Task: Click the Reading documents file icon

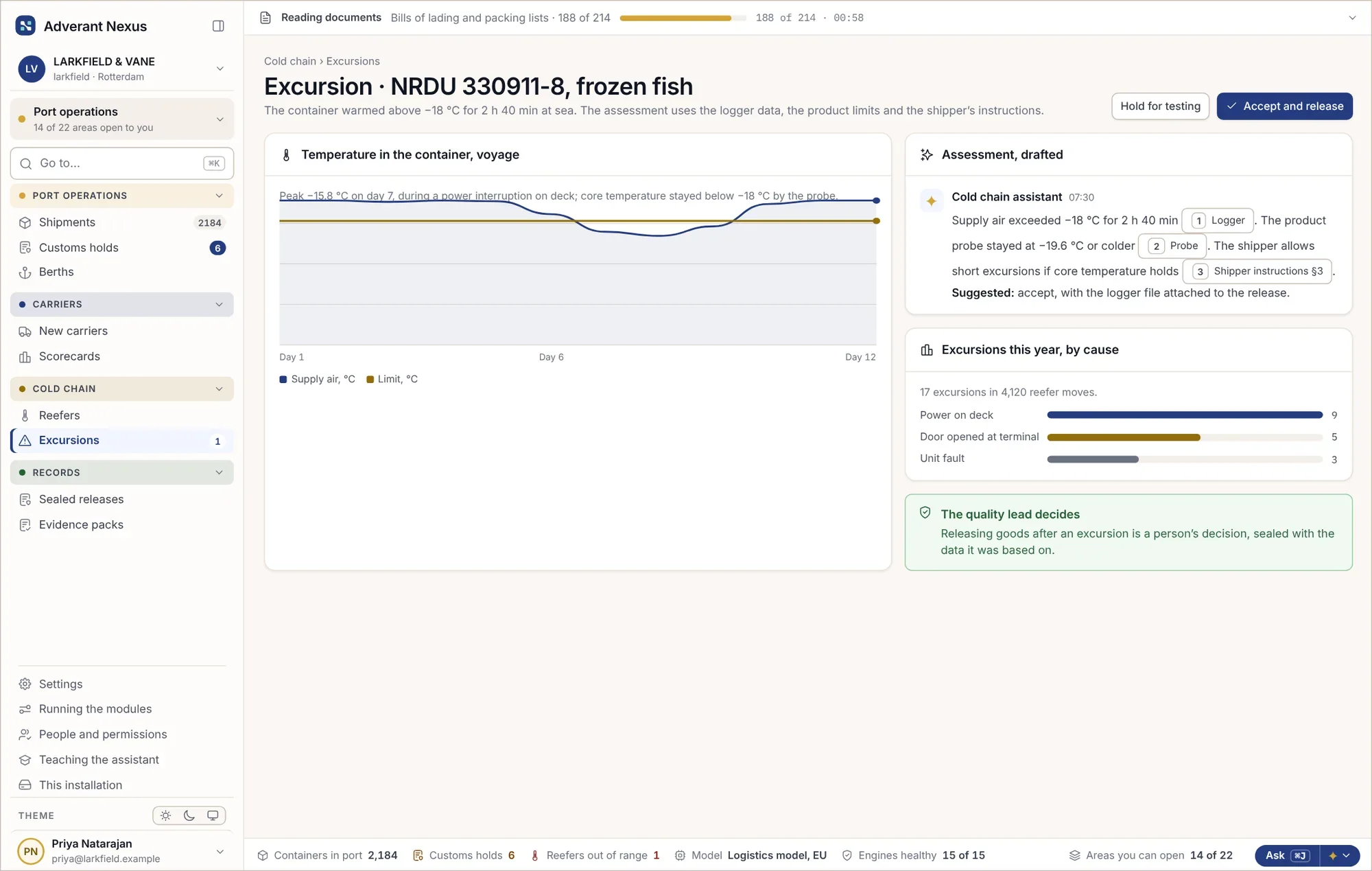Action: point(265,18)
